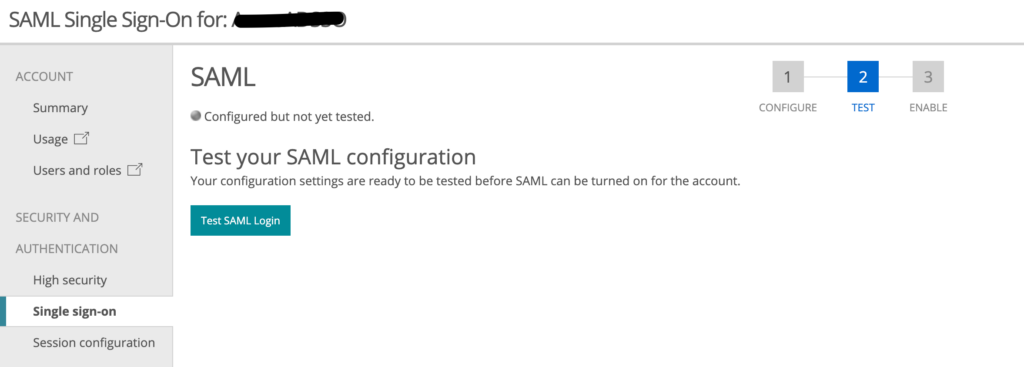This screenshot has width=1024, height=367.
Task: Click the SECURITY AND AUTHENTICATION header
Action: [x=67, y=233]
